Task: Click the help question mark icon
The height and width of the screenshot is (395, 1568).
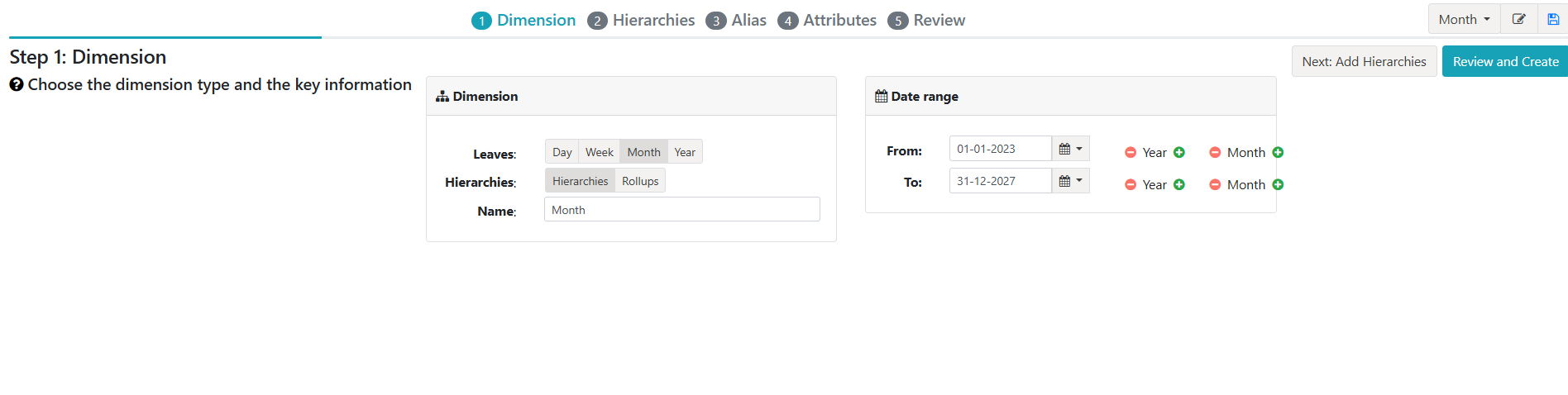Action: [17, 84]
